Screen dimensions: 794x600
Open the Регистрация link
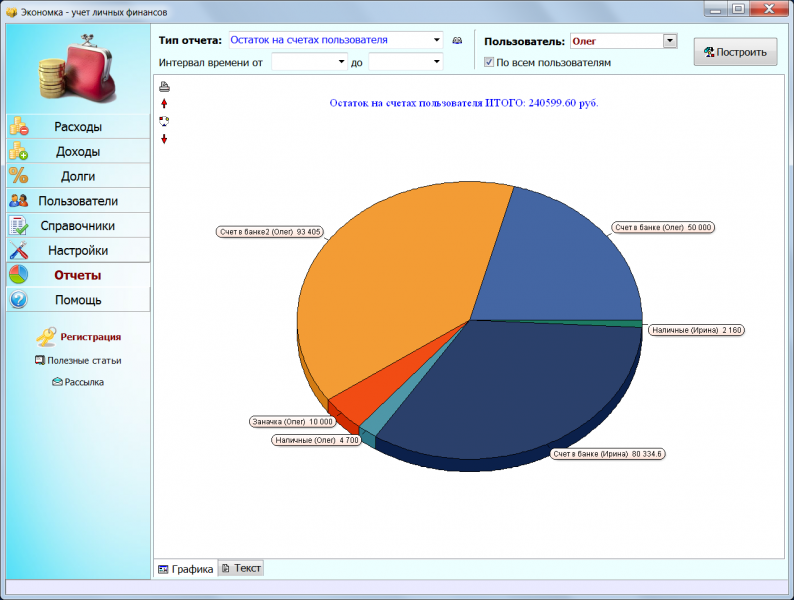[x=91, y=337]
